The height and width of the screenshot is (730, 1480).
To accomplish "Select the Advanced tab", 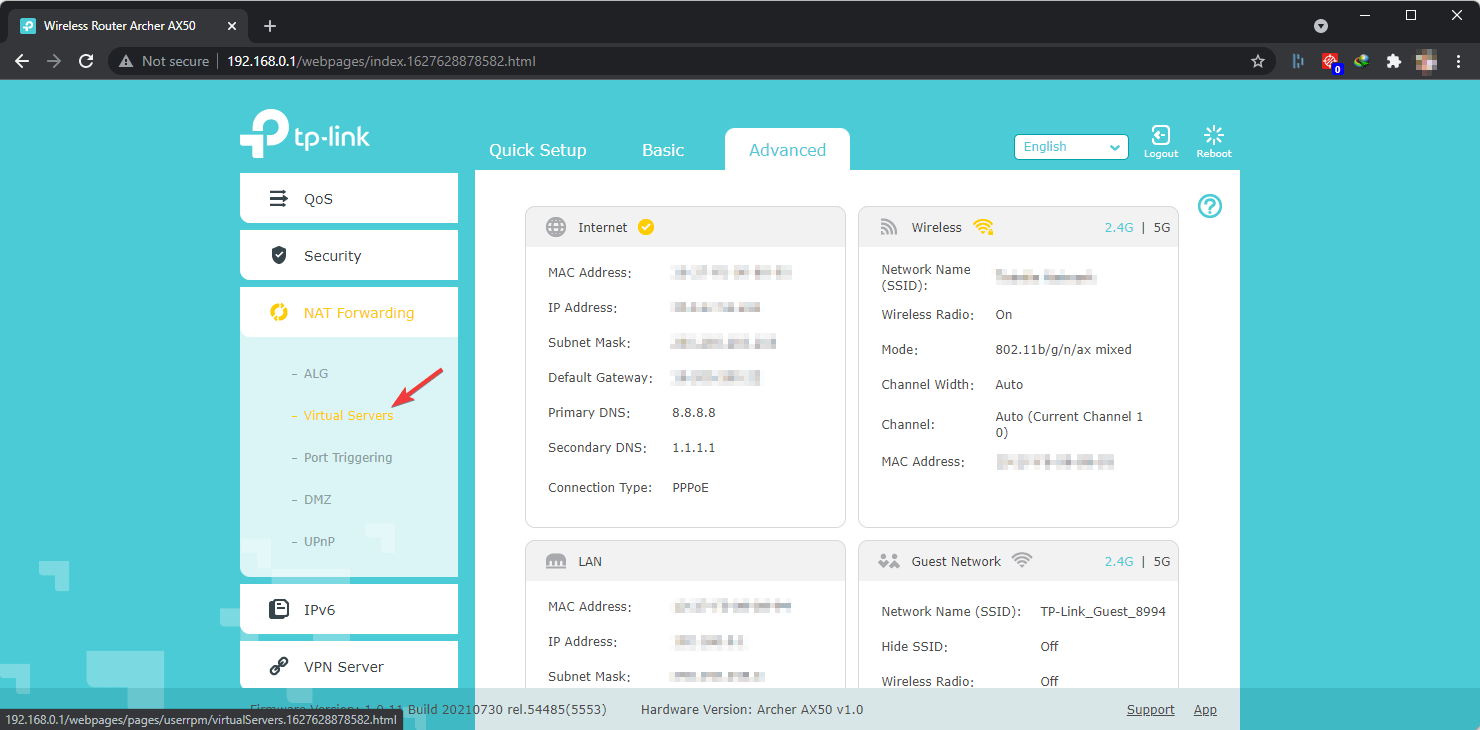I will (787, 150).
